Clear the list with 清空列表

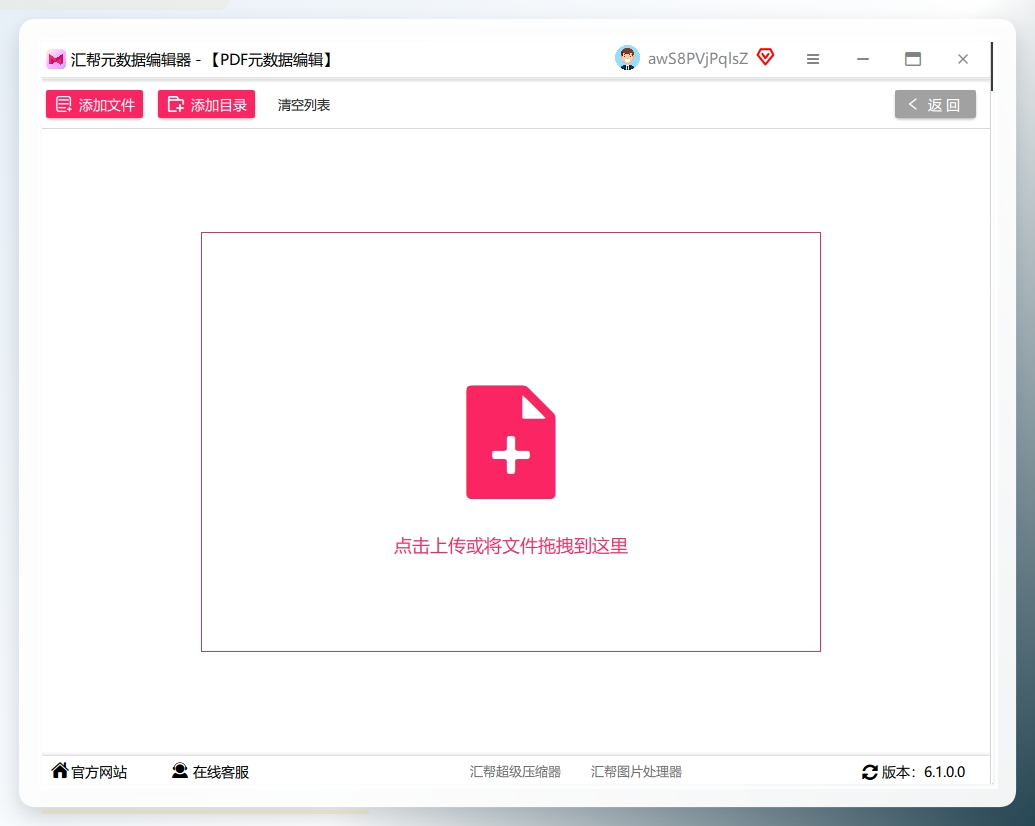click(304, 105)
